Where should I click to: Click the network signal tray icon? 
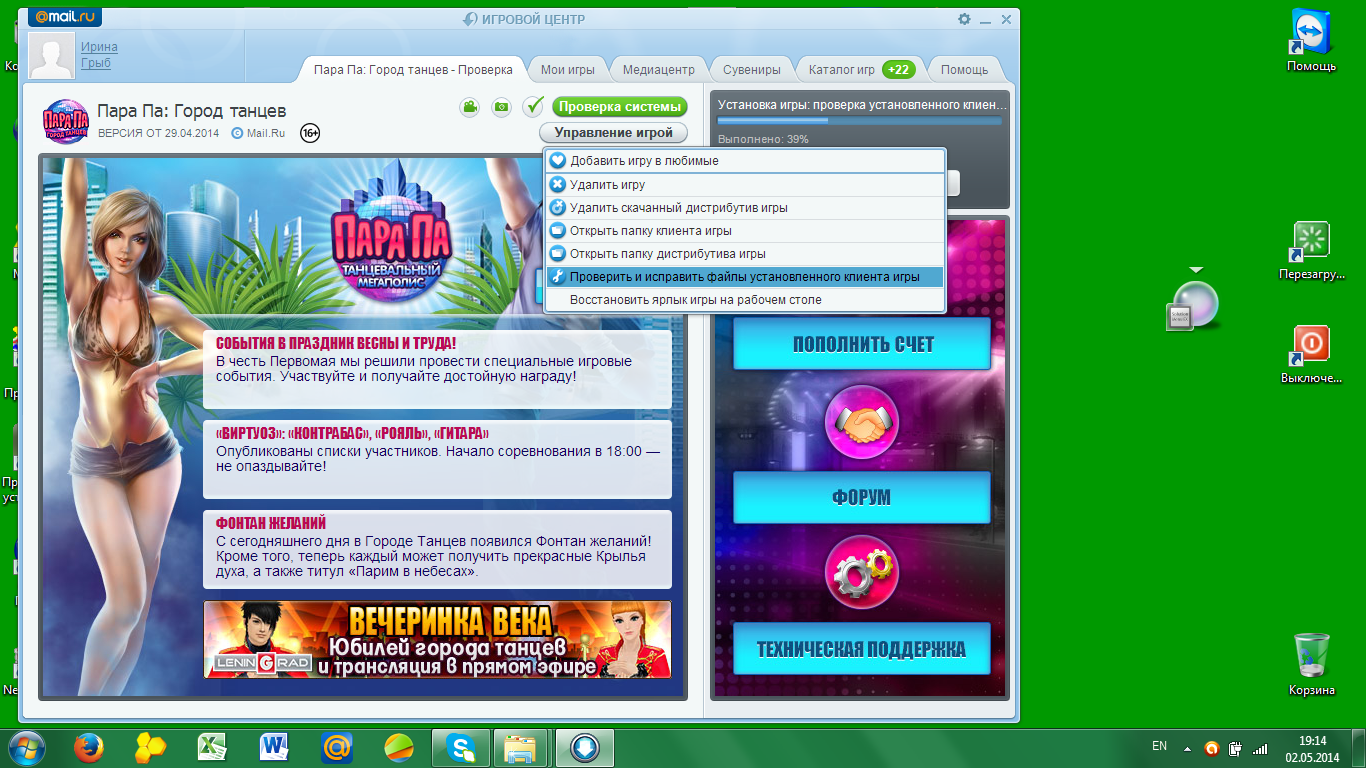tap(1261, 747)
